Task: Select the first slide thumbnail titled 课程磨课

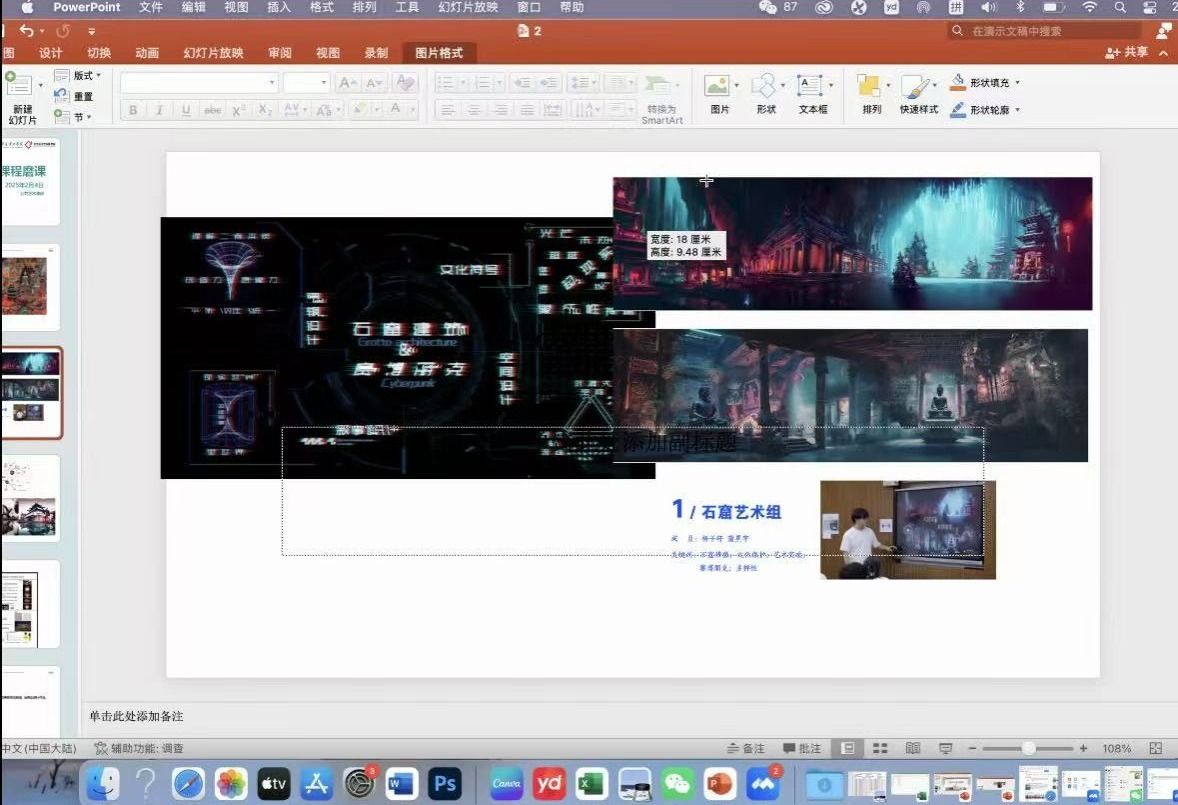Action: (30, 180)
